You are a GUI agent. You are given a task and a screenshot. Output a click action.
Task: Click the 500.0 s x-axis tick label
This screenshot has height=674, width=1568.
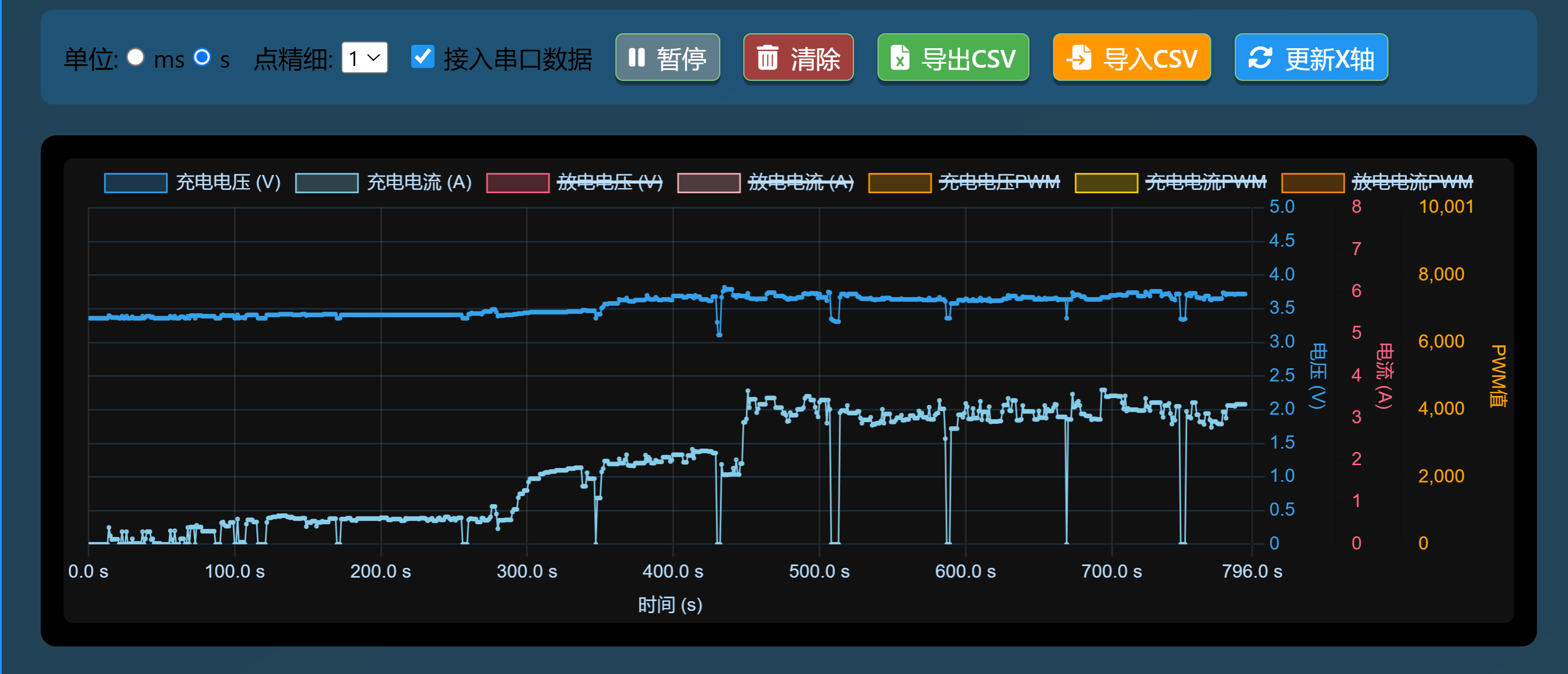818,571
